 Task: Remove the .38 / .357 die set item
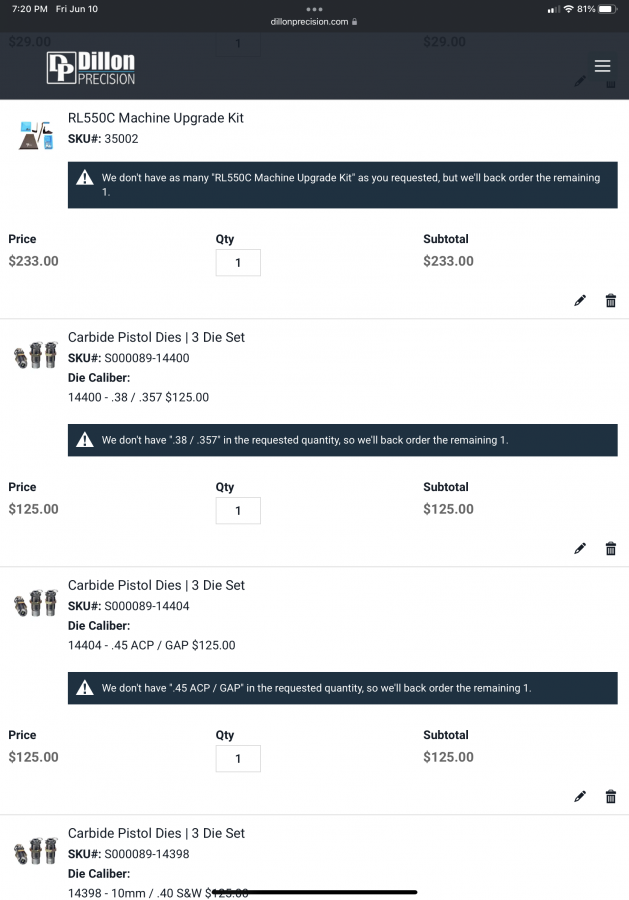click(x=611, y=549)
